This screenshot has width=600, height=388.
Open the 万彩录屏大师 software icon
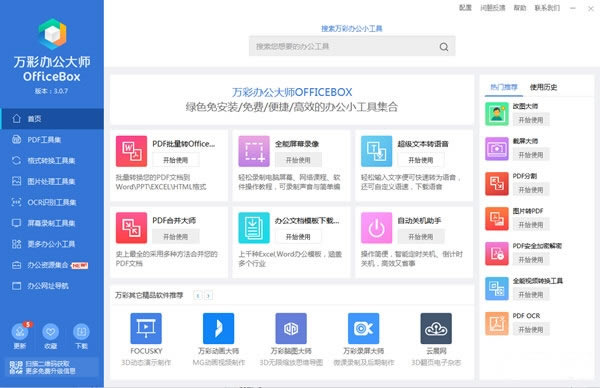[x=364, y=328]
